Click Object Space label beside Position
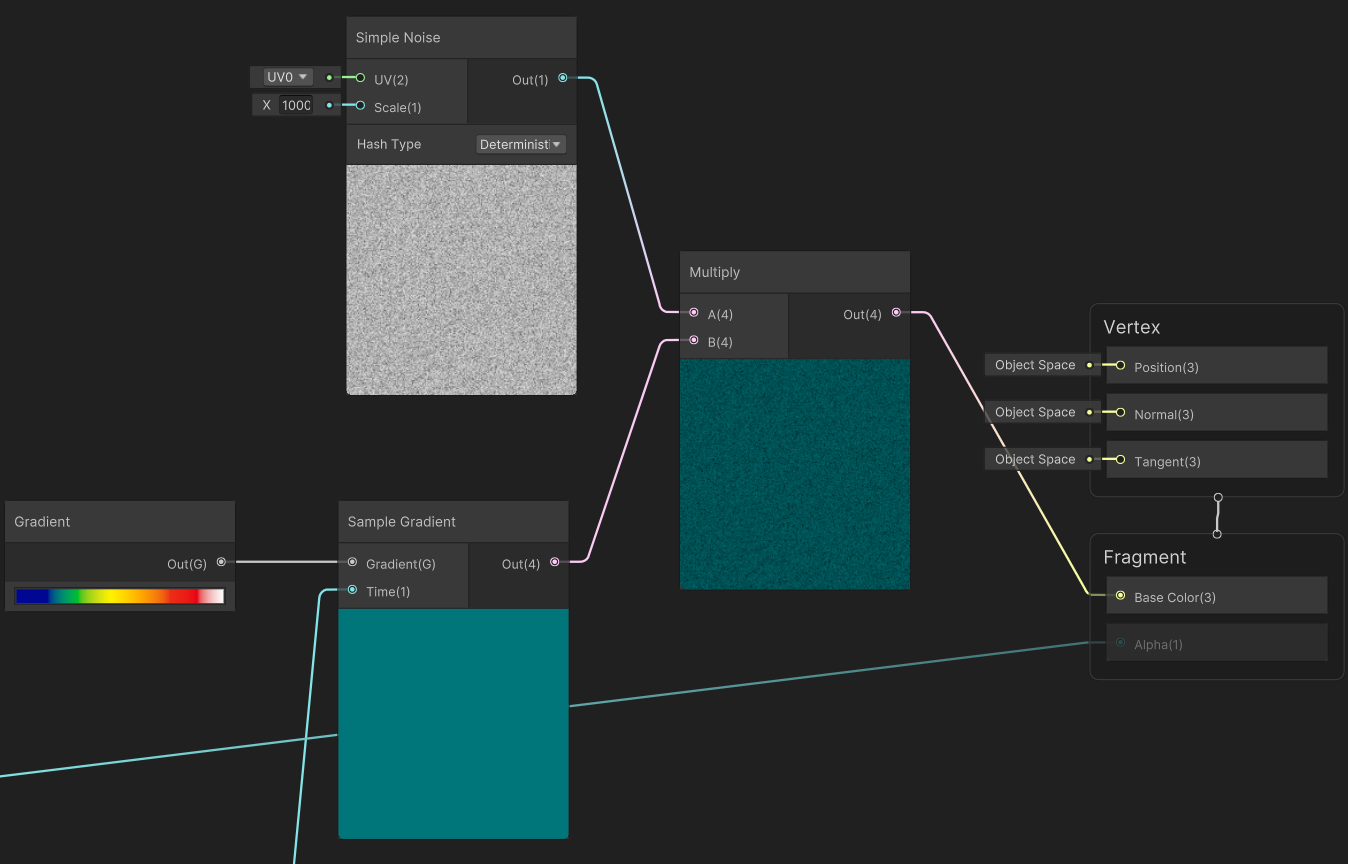 click(x=1035, y=365)
